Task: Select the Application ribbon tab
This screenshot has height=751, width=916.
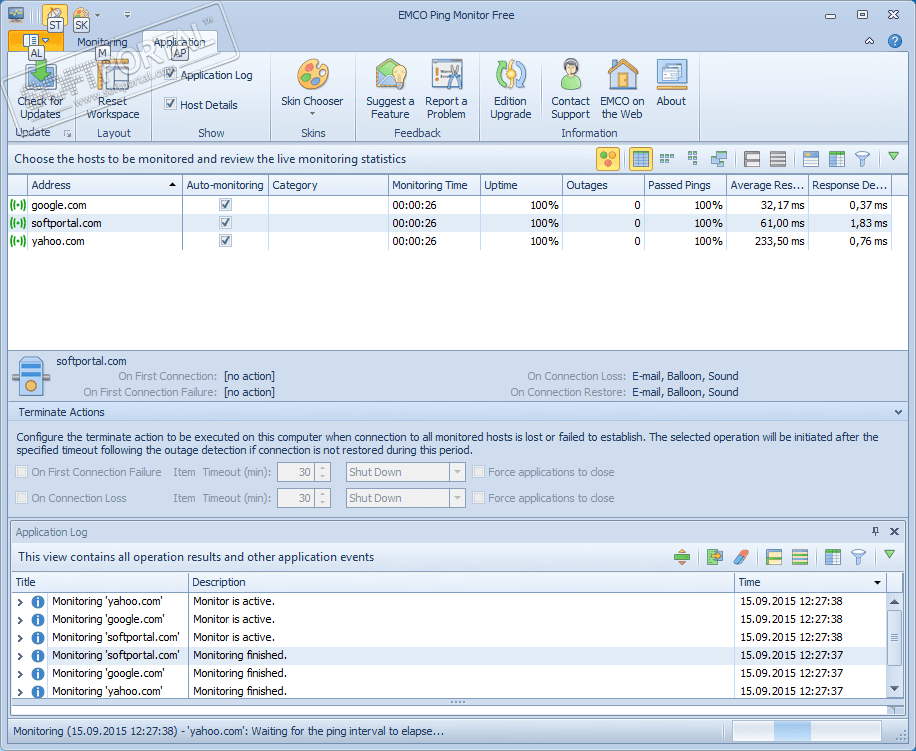Action: click(179, 42)
